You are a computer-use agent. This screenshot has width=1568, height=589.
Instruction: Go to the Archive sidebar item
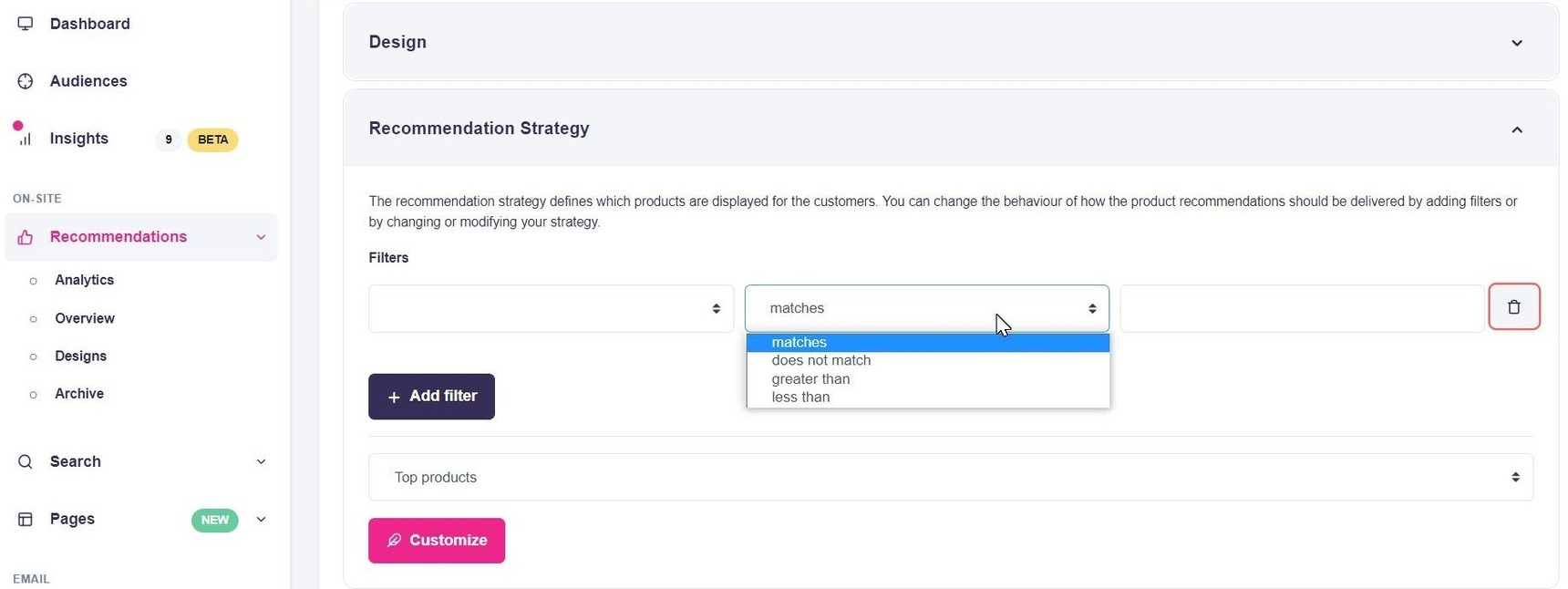(x=79, y=394)
